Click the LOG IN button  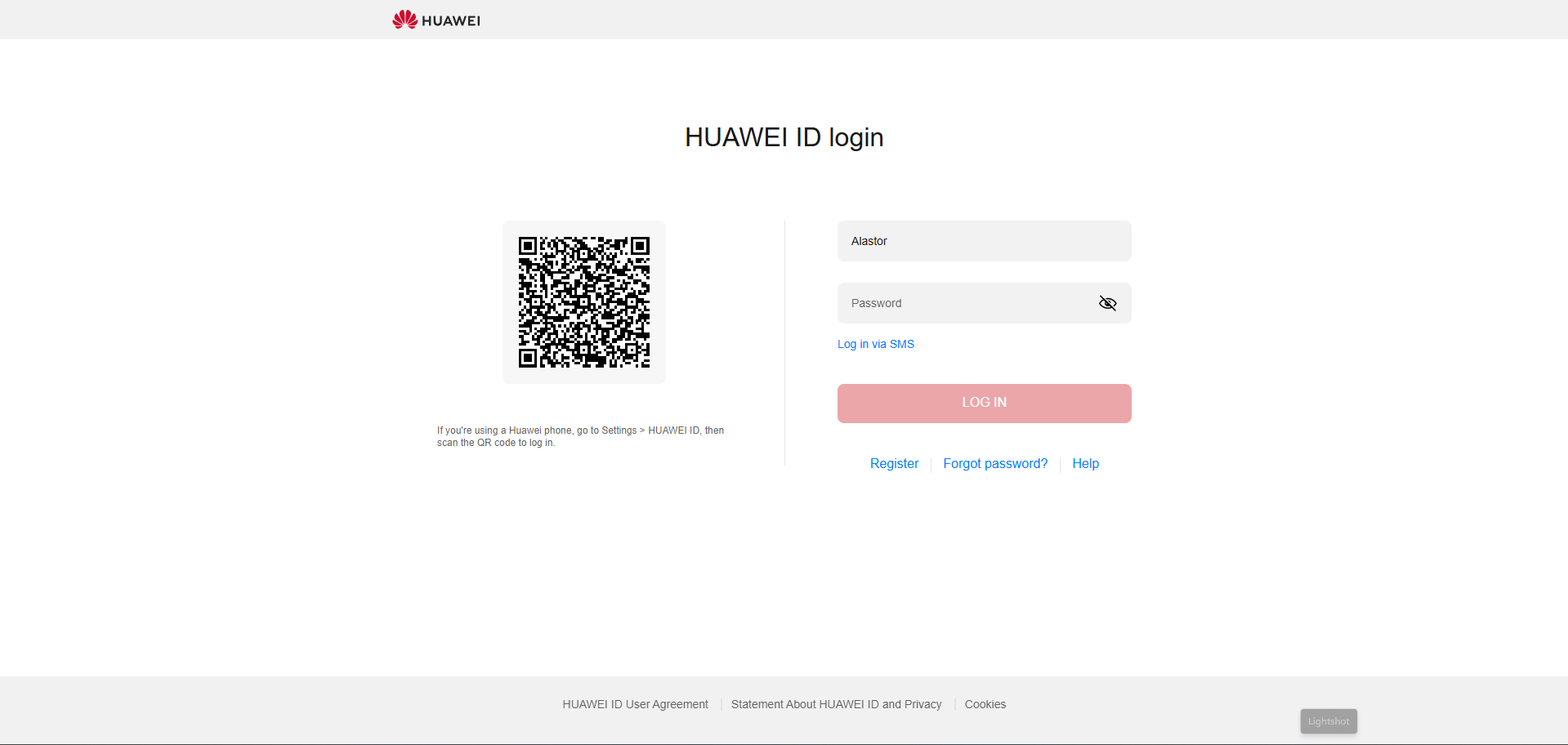(x=984, y=403)
